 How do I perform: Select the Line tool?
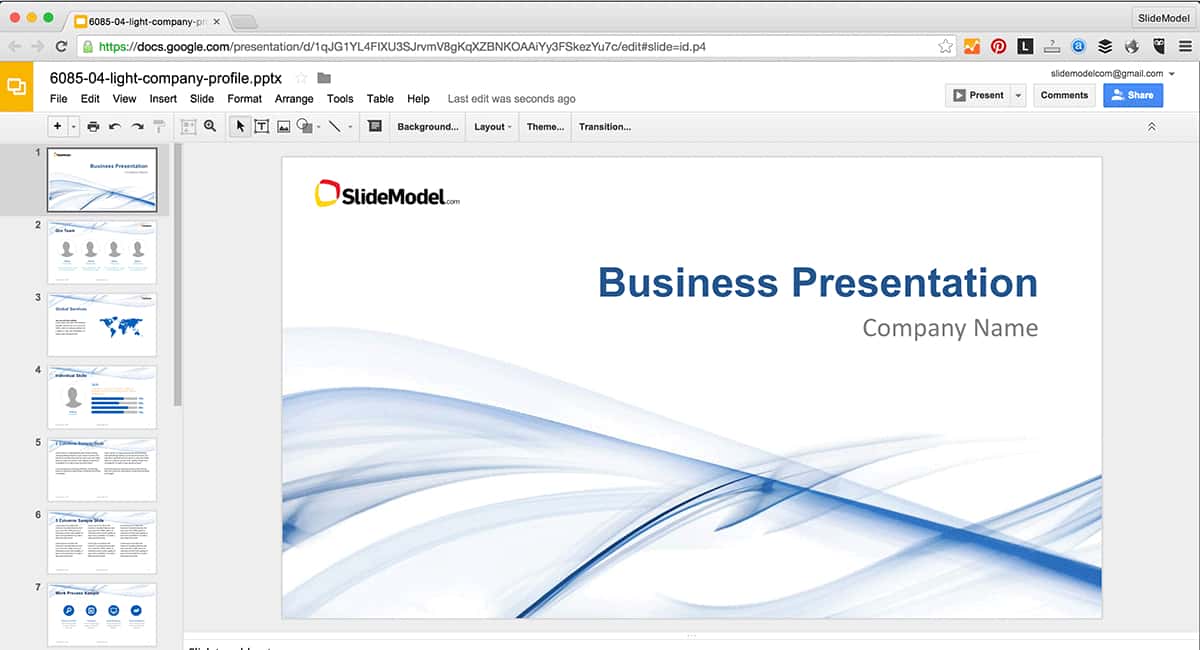334,127
